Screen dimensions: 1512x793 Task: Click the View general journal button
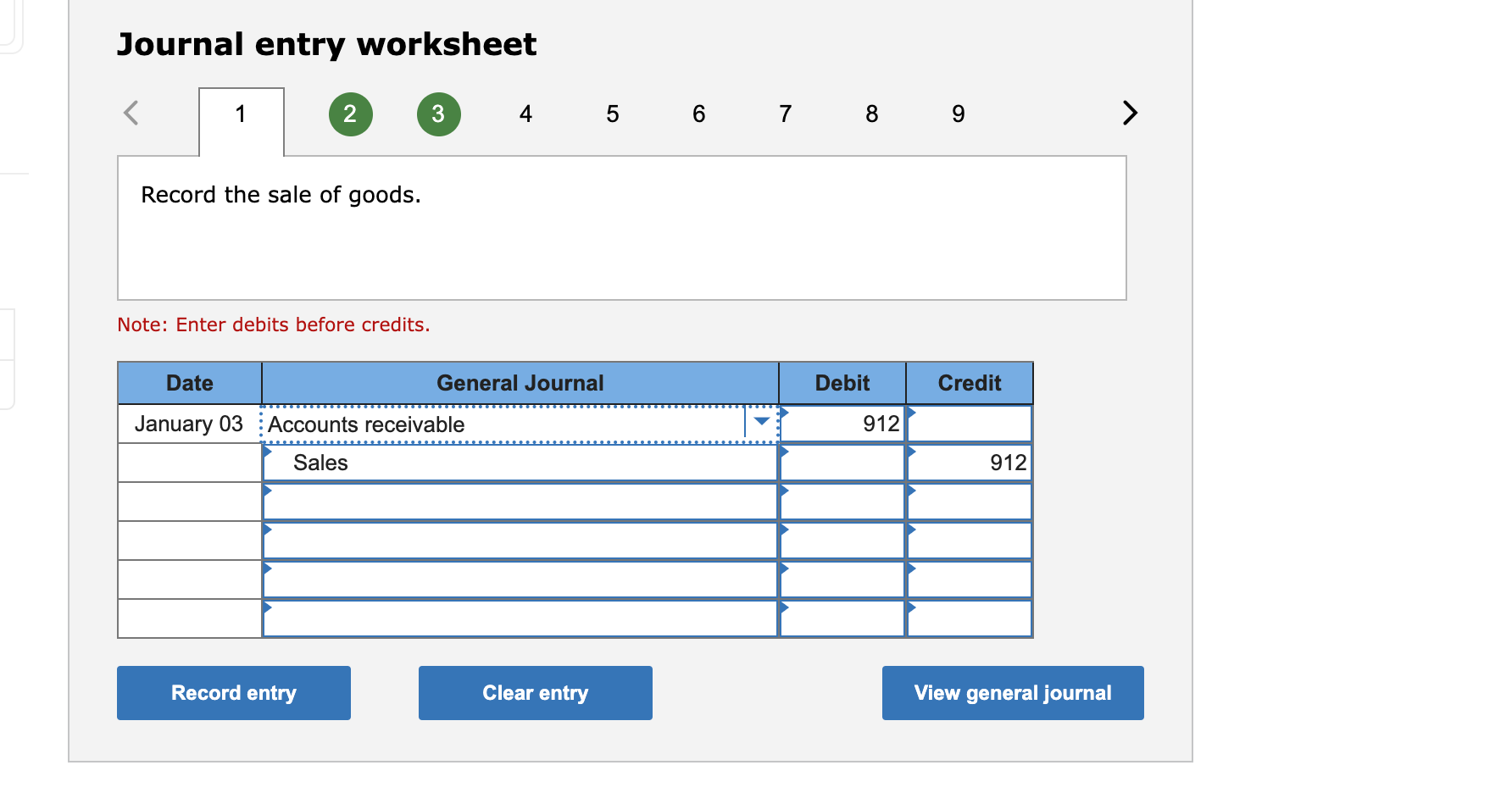coord(1012,692)
